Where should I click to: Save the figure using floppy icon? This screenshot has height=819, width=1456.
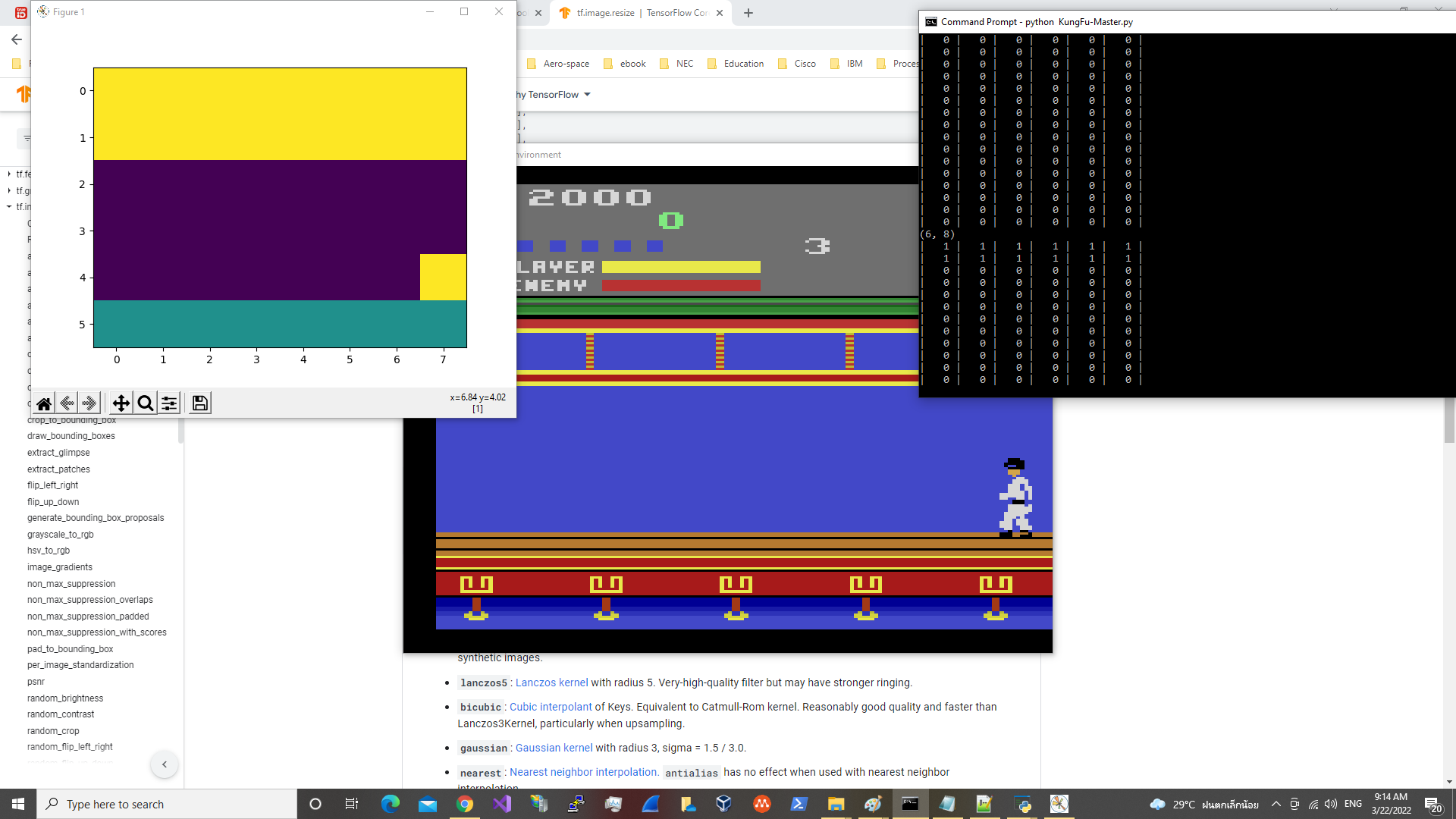click(199, 403)
